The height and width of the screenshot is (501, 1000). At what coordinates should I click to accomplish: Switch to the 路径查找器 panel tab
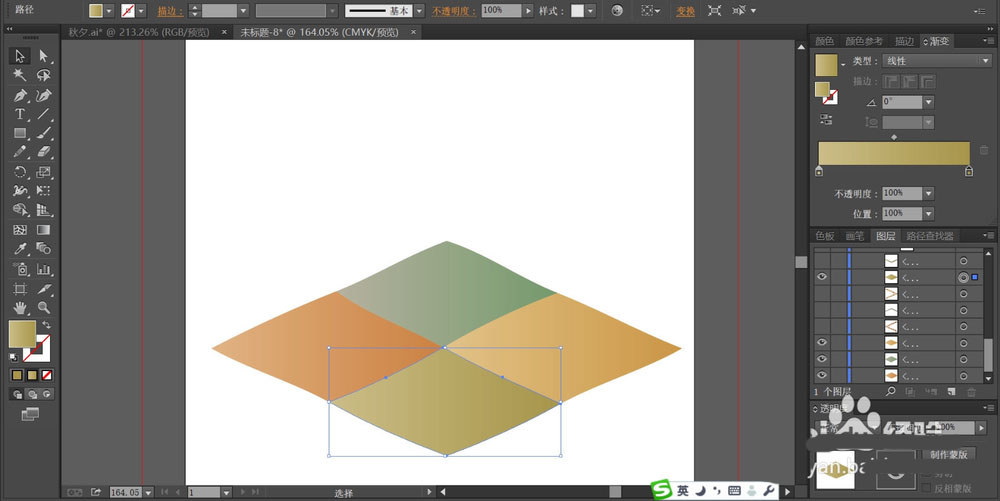click(x=930, y=236)
